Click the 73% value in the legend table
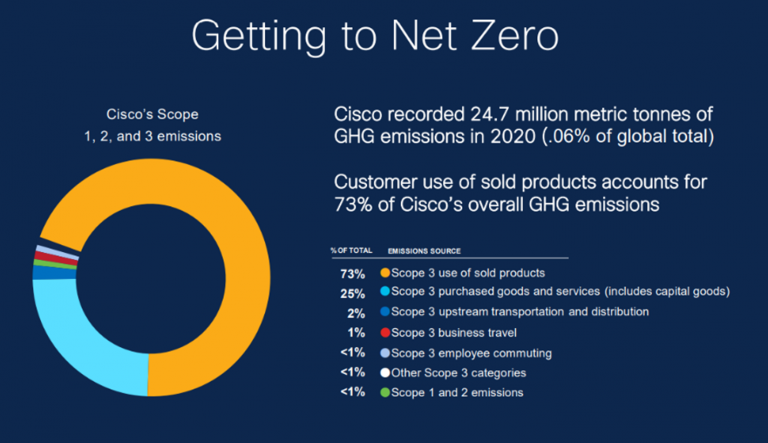The height and width of the screenshot is (443, 768). (x=351, y=273)
